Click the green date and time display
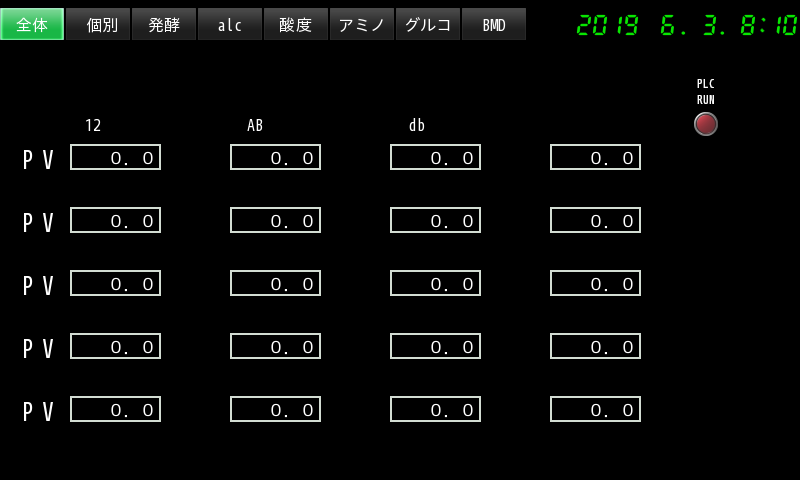This screenshot has height=480, width=800. click(x=686, y=26)
